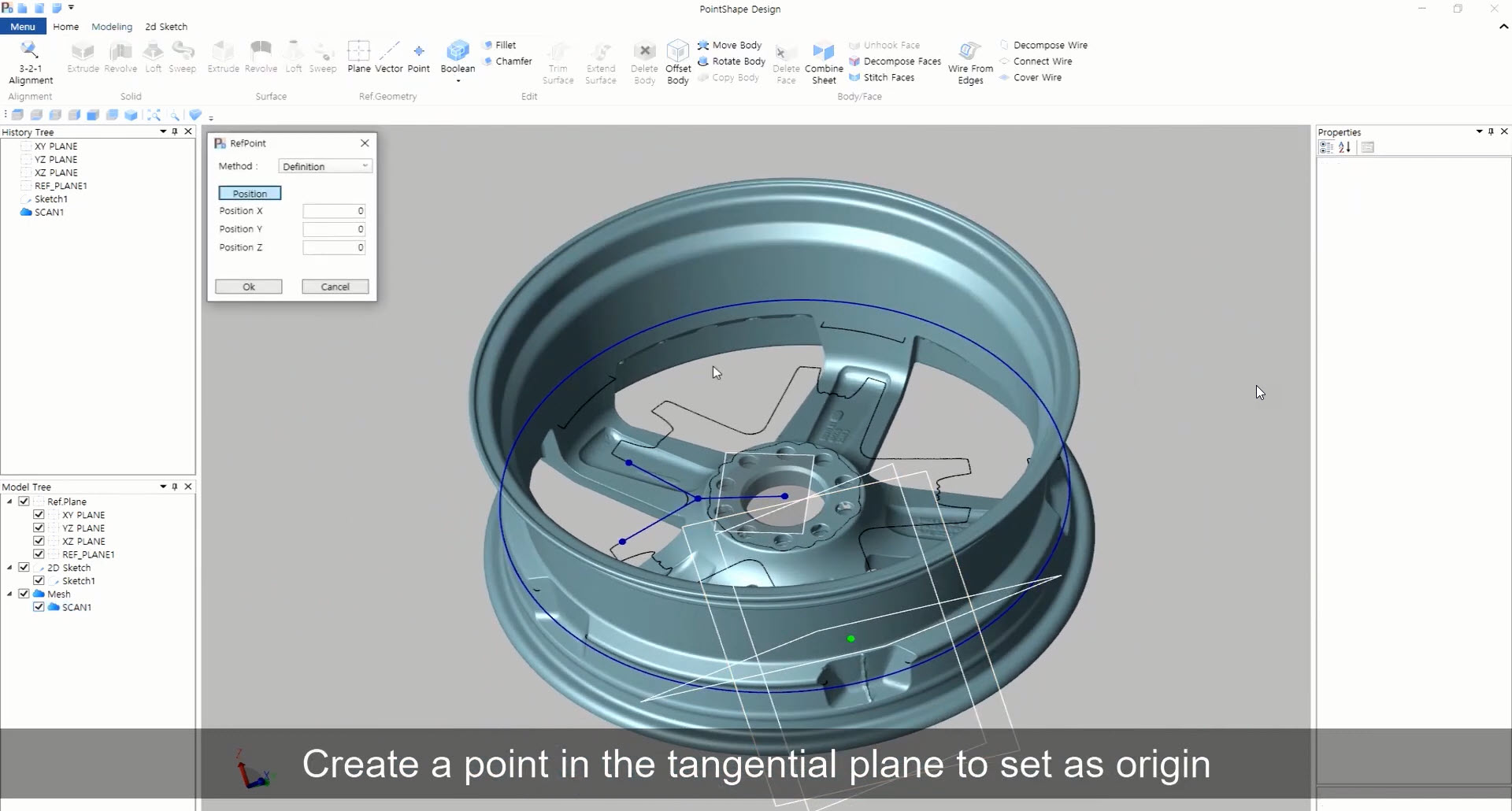Cancel the RefPoint dialog
The width and height of the screenshot is (1512, 811).
pyautogui.click(x=335, y=286)
